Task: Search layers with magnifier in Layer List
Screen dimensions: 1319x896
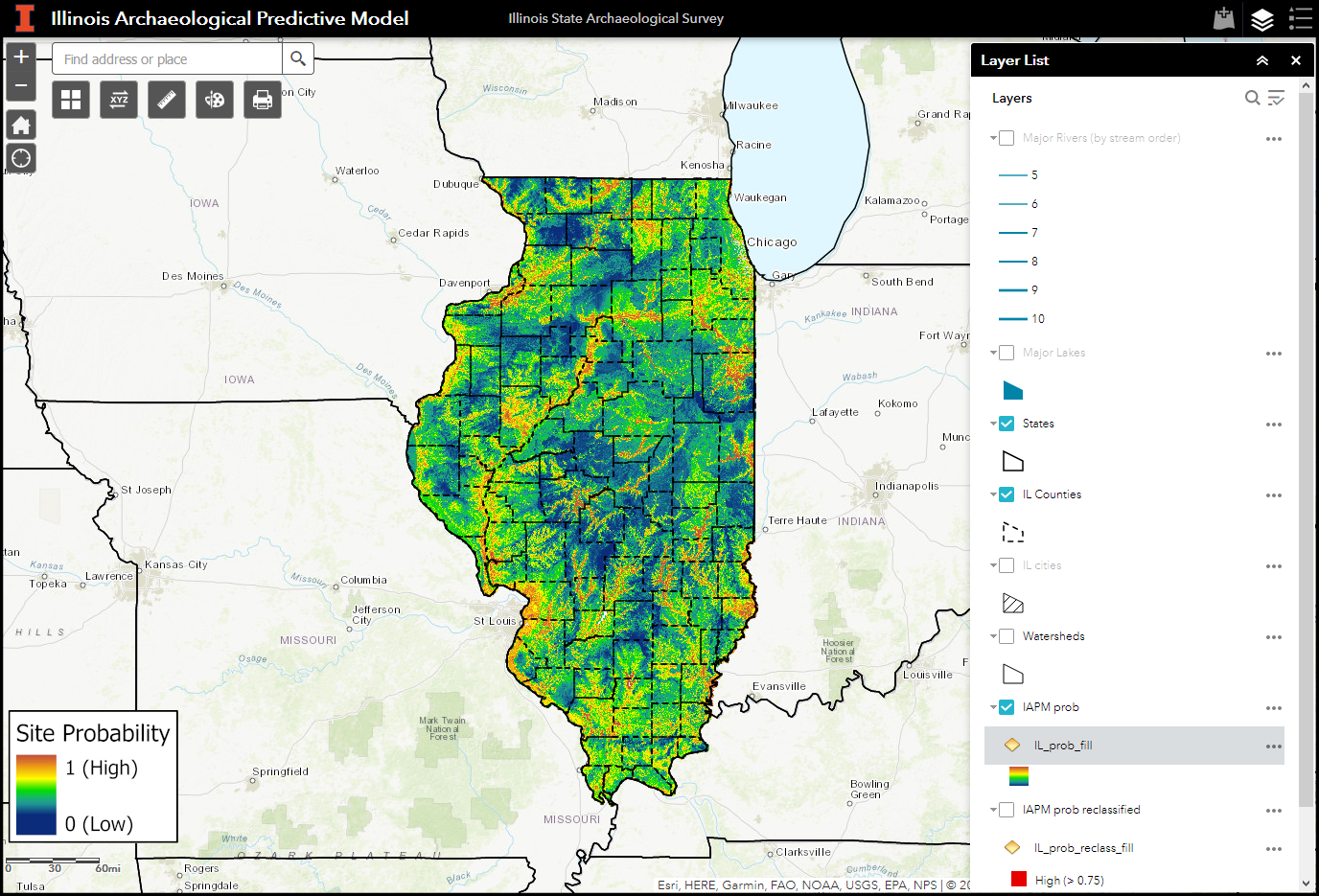Action: click(1252, 98)
